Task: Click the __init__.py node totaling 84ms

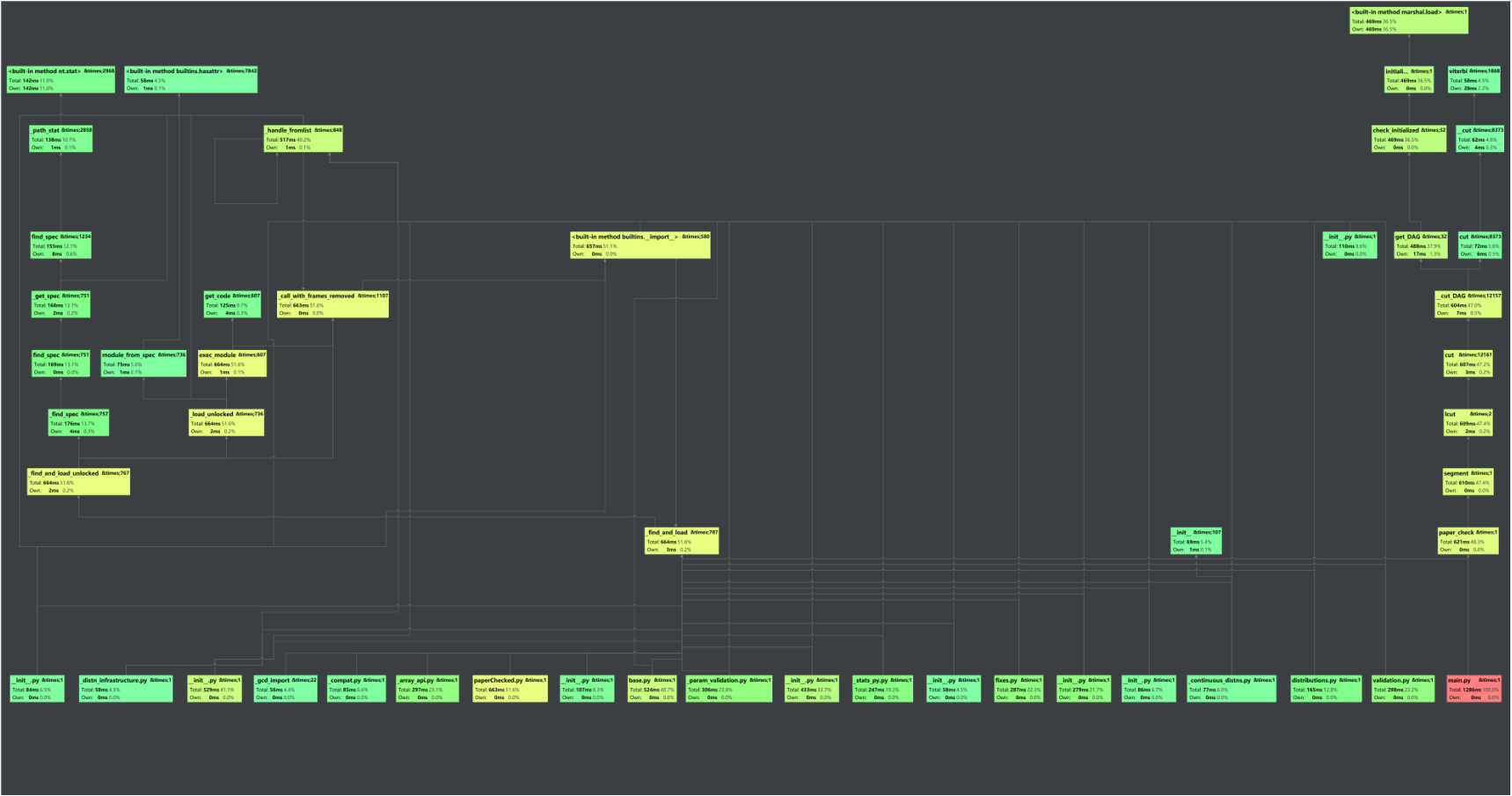Action: coord(37,689)
